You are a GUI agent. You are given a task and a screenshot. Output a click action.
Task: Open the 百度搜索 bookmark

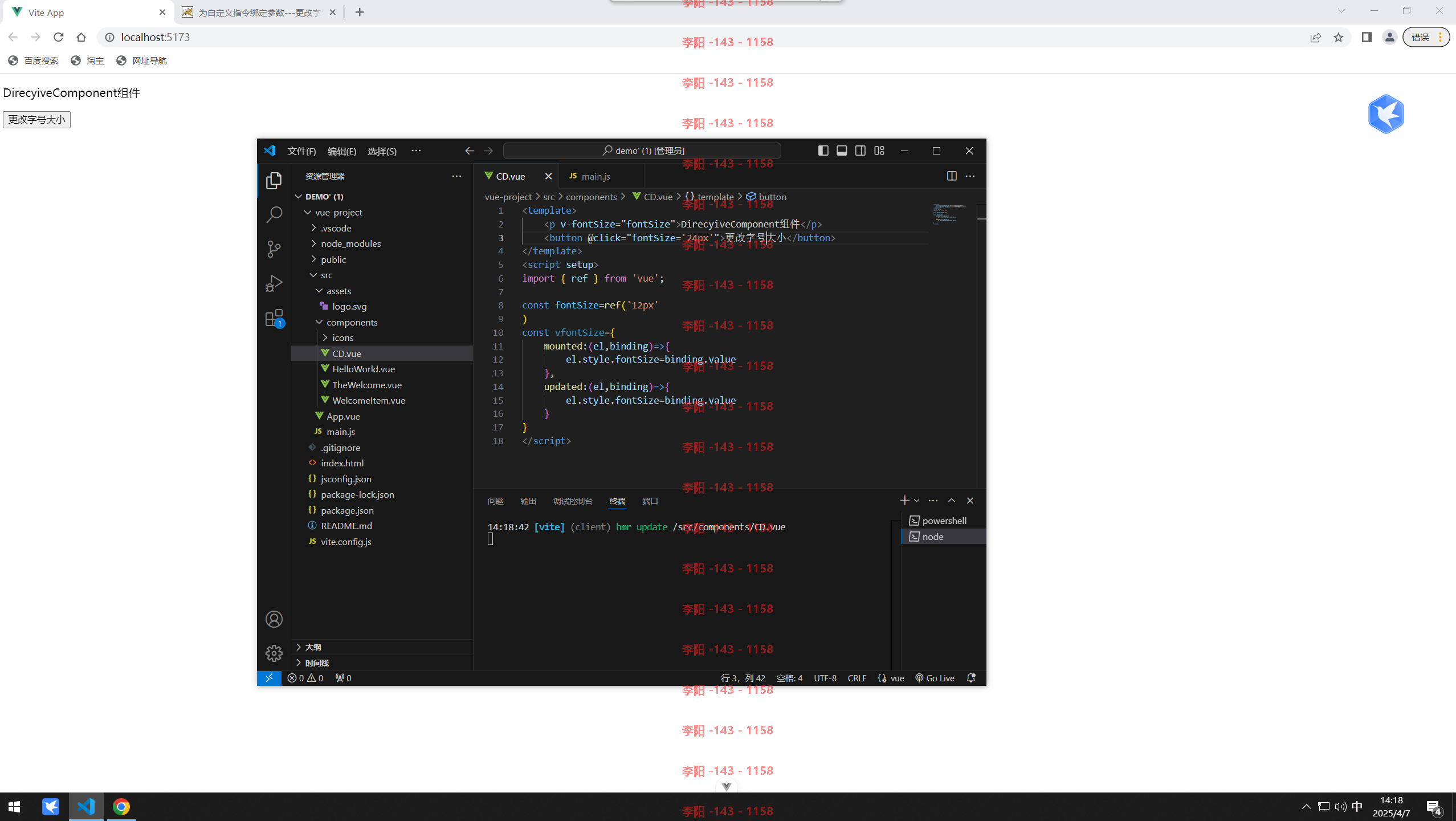33,60
